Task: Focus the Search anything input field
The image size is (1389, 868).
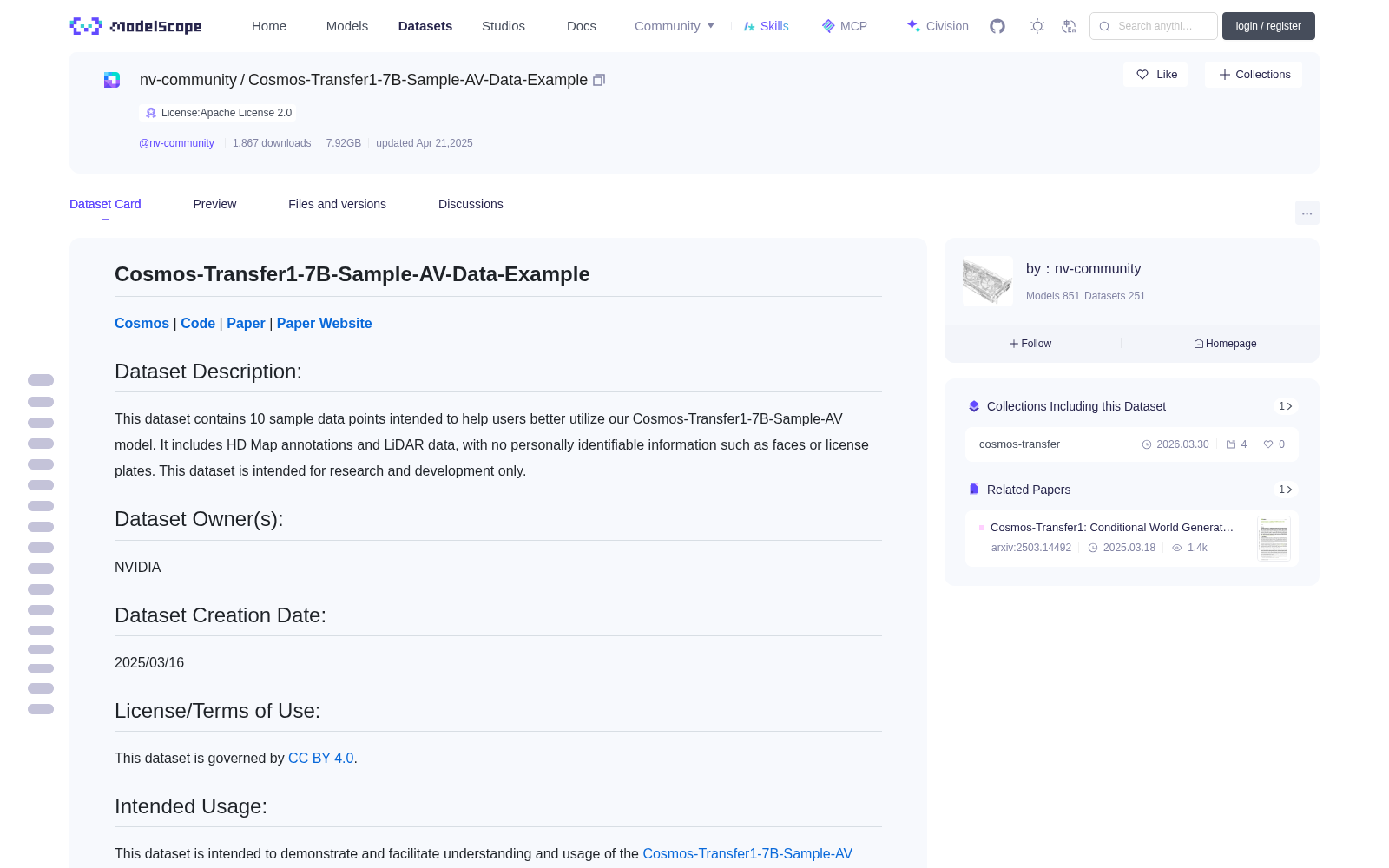Action: pos(1154,26)
